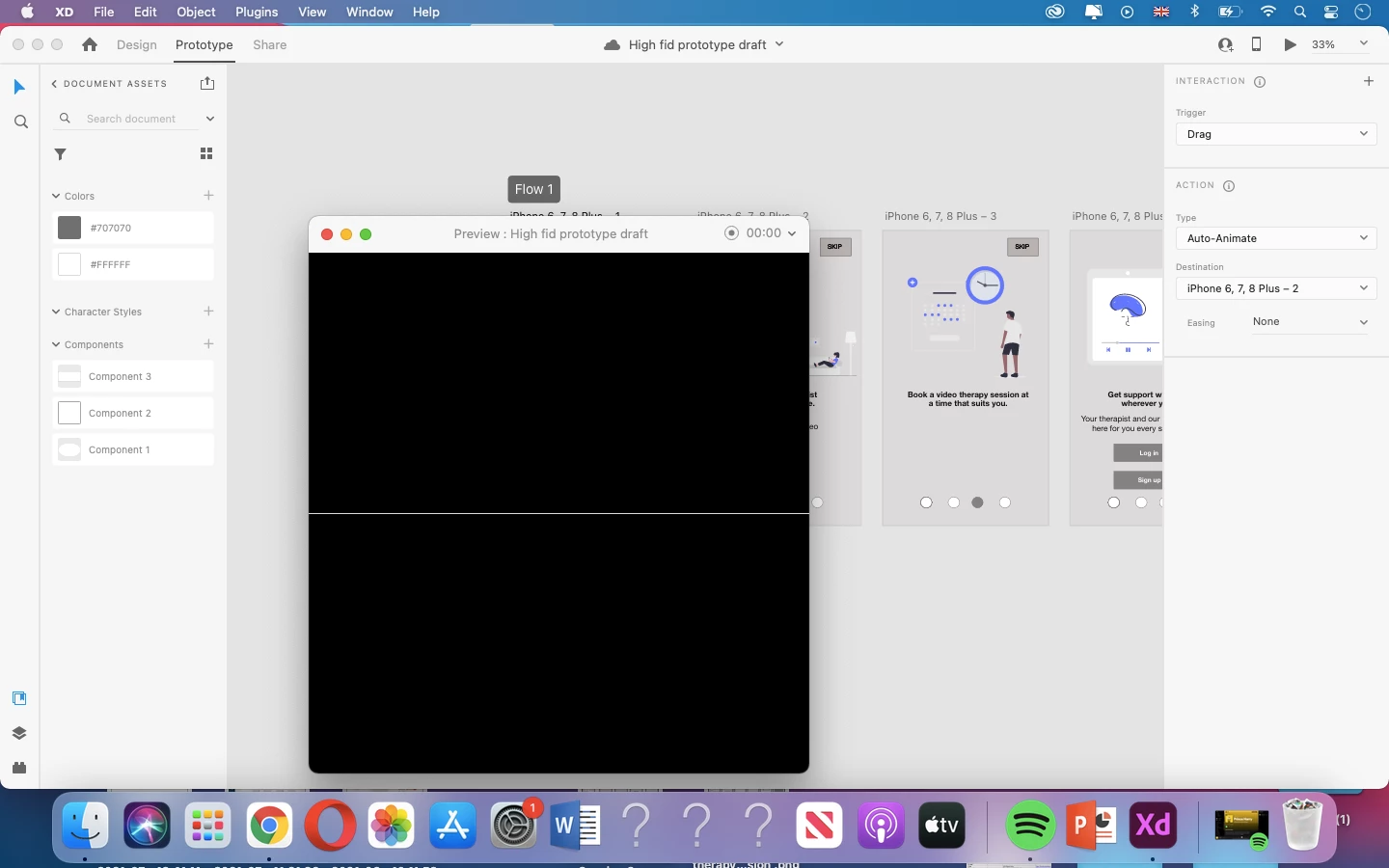The width and height of the screenshot is (1389, 868).
Task: Select the fourth pagination dot on iPhone 3 artboard
Action: click(1005, 502)
